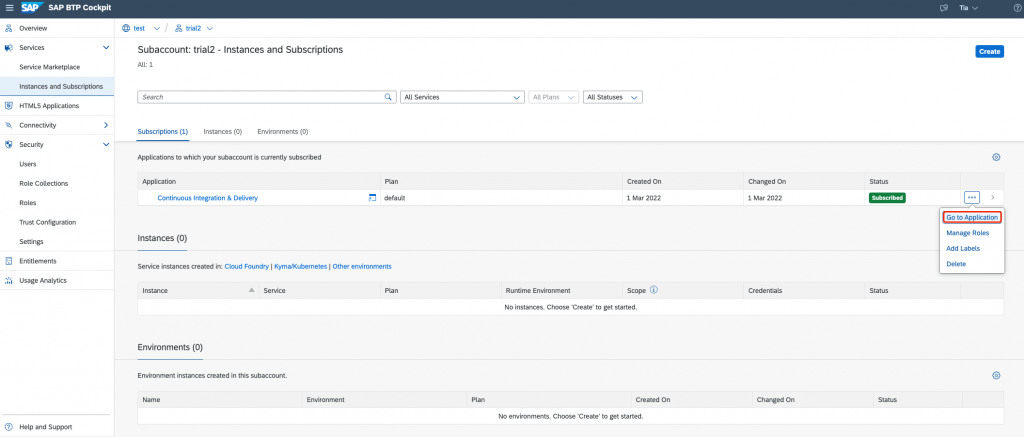1024x437 pixels.
Task: Open Environments table settings gear
Action: coord(996,376)
